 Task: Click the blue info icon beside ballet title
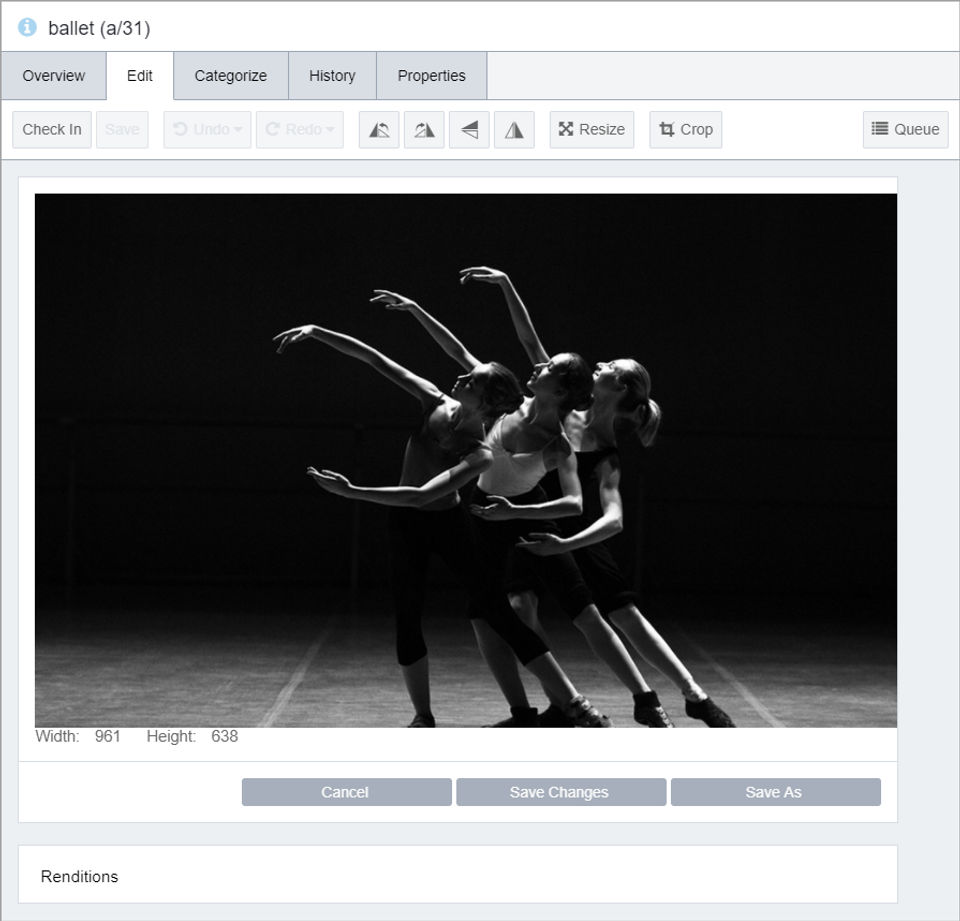(x=27, y=28)
